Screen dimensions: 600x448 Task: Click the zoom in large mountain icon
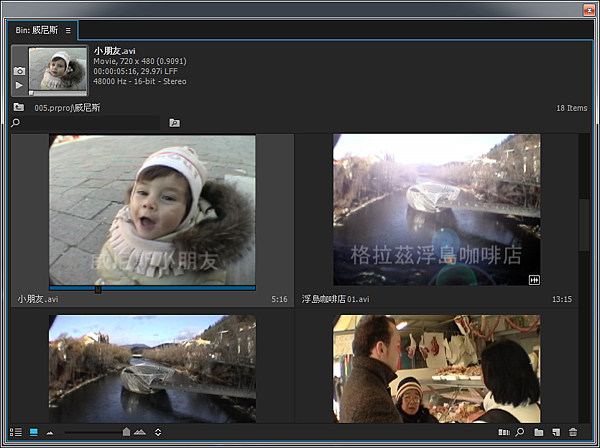click(x=140, y=432)
